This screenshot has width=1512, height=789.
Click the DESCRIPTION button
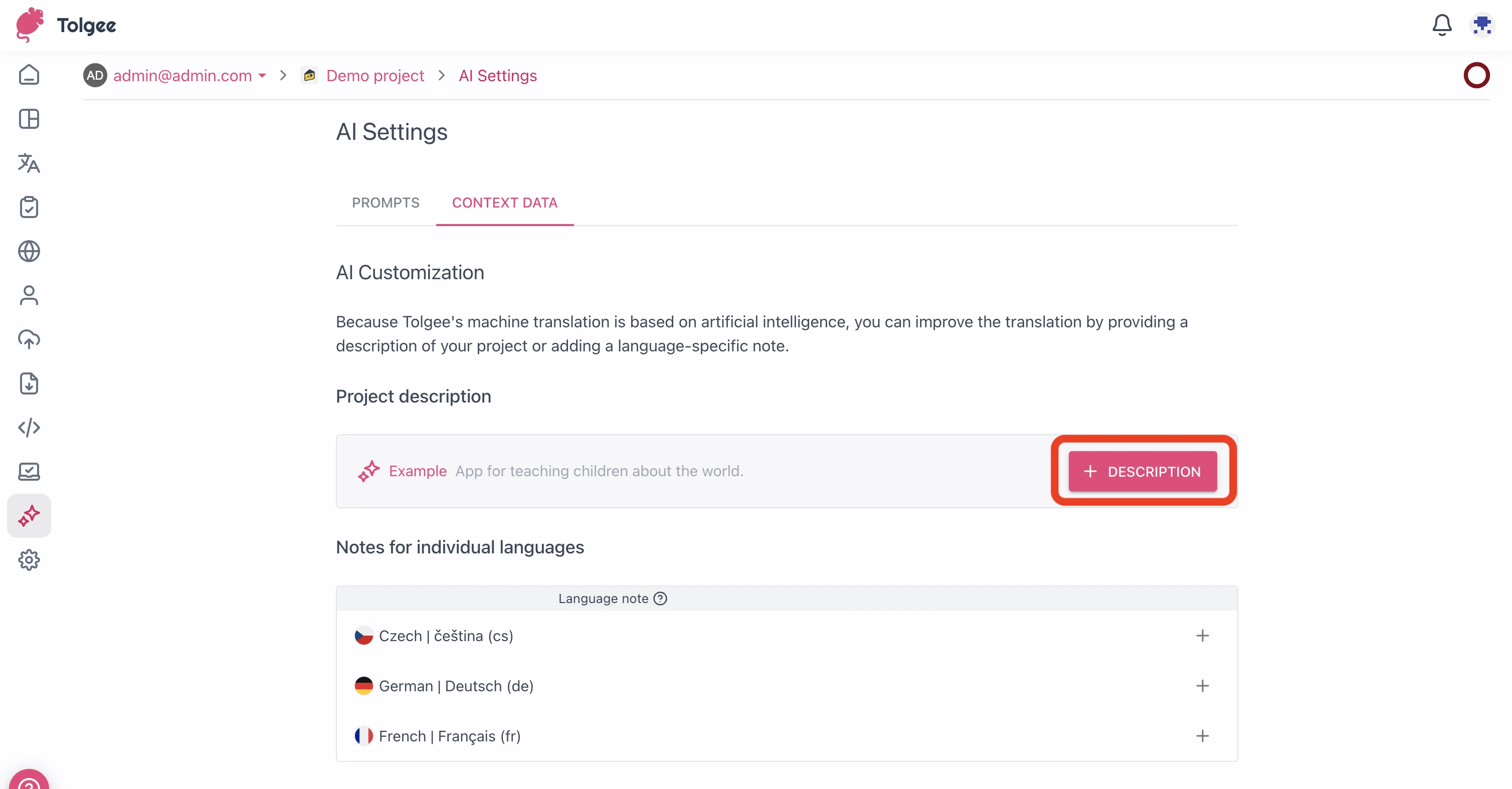1143,471
